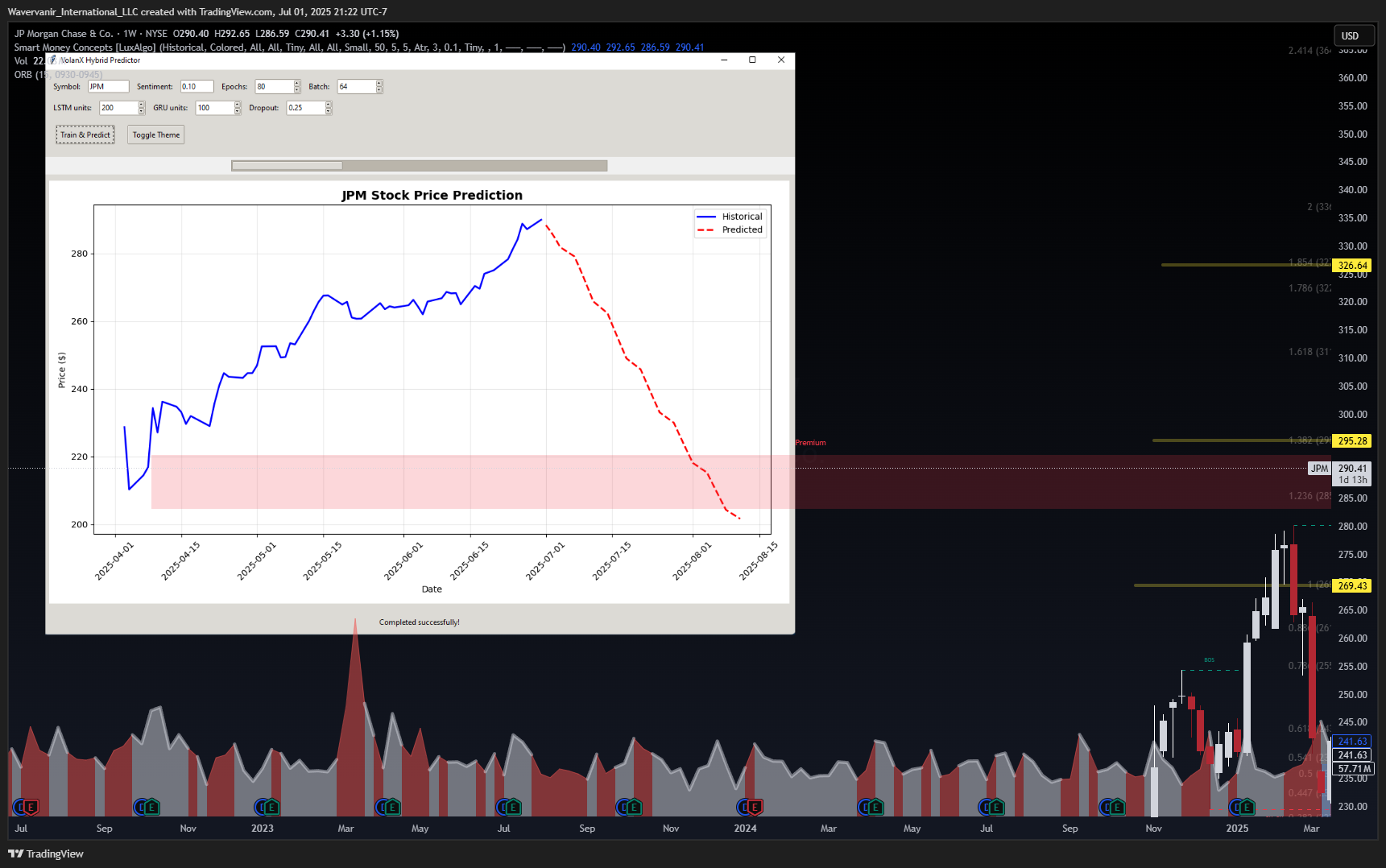Minimize the VolanX Hybrid Predictor window
The image size is (1386, 868).
(x=724, y=60)
